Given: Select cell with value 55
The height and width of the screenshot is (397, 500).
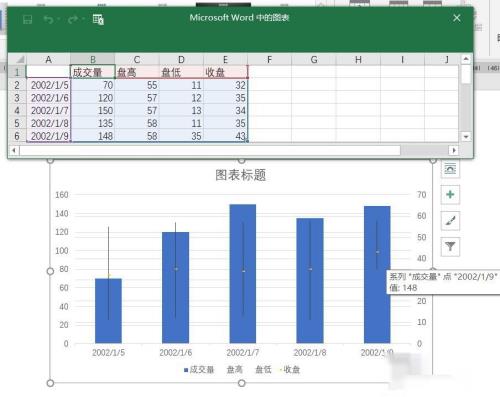Looking at the screenshot, I should tap(137, 85).
